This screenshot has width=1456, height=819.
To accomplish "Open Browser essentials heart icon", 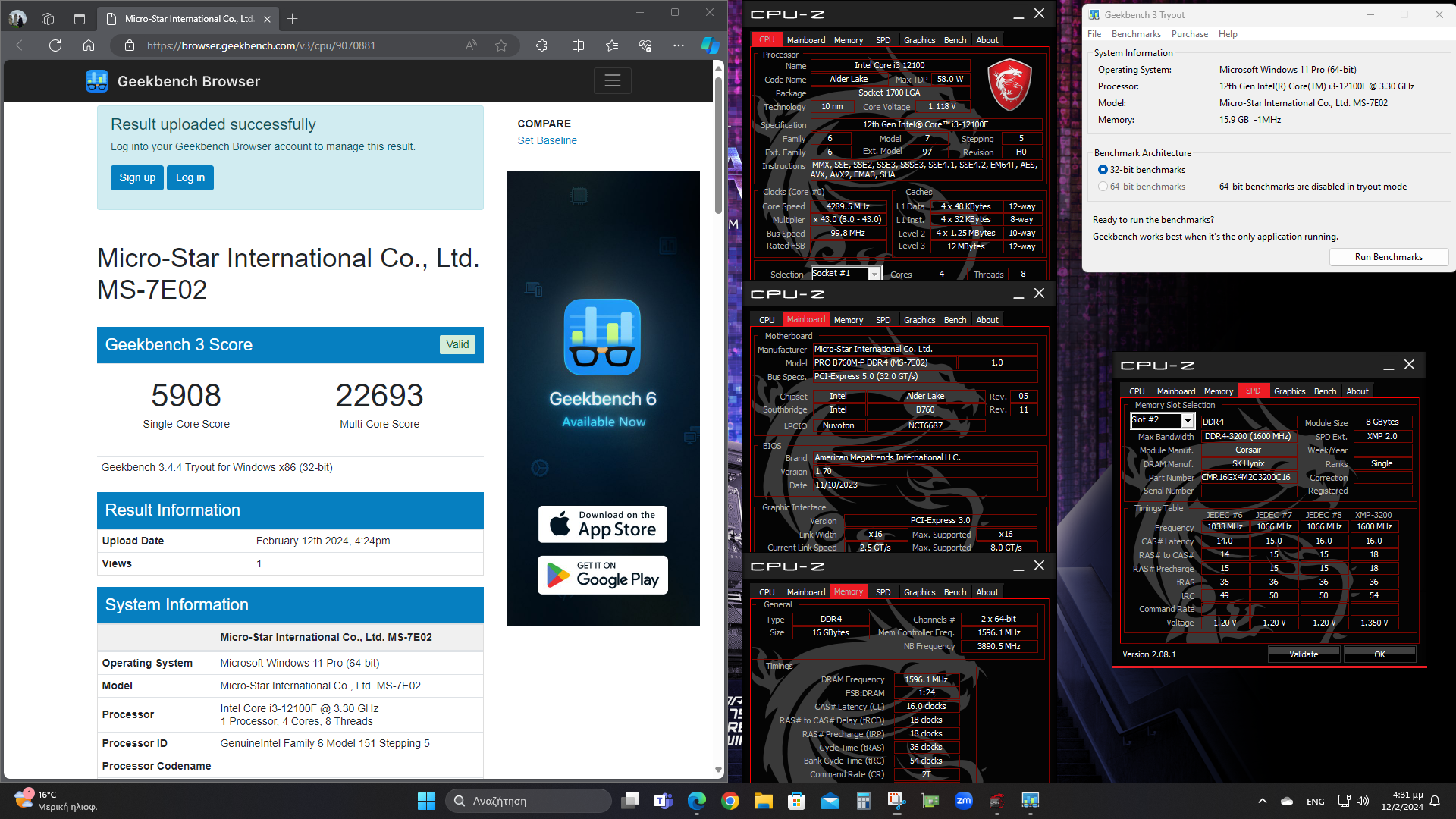I will (x=645, y=45).
